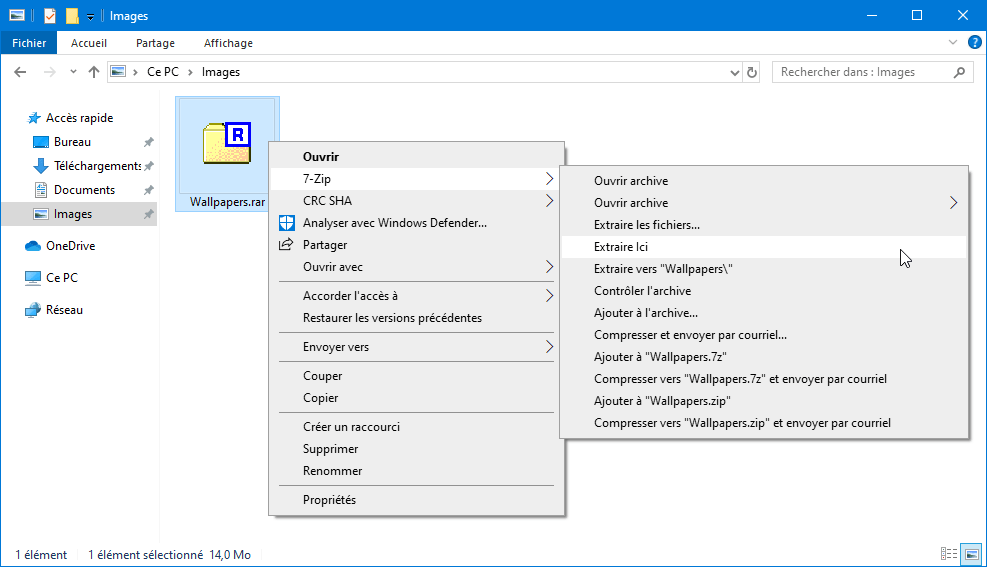Screen dimensions: 987x567
Task: Choose Créer un raccourci
Action: (416, 427)
